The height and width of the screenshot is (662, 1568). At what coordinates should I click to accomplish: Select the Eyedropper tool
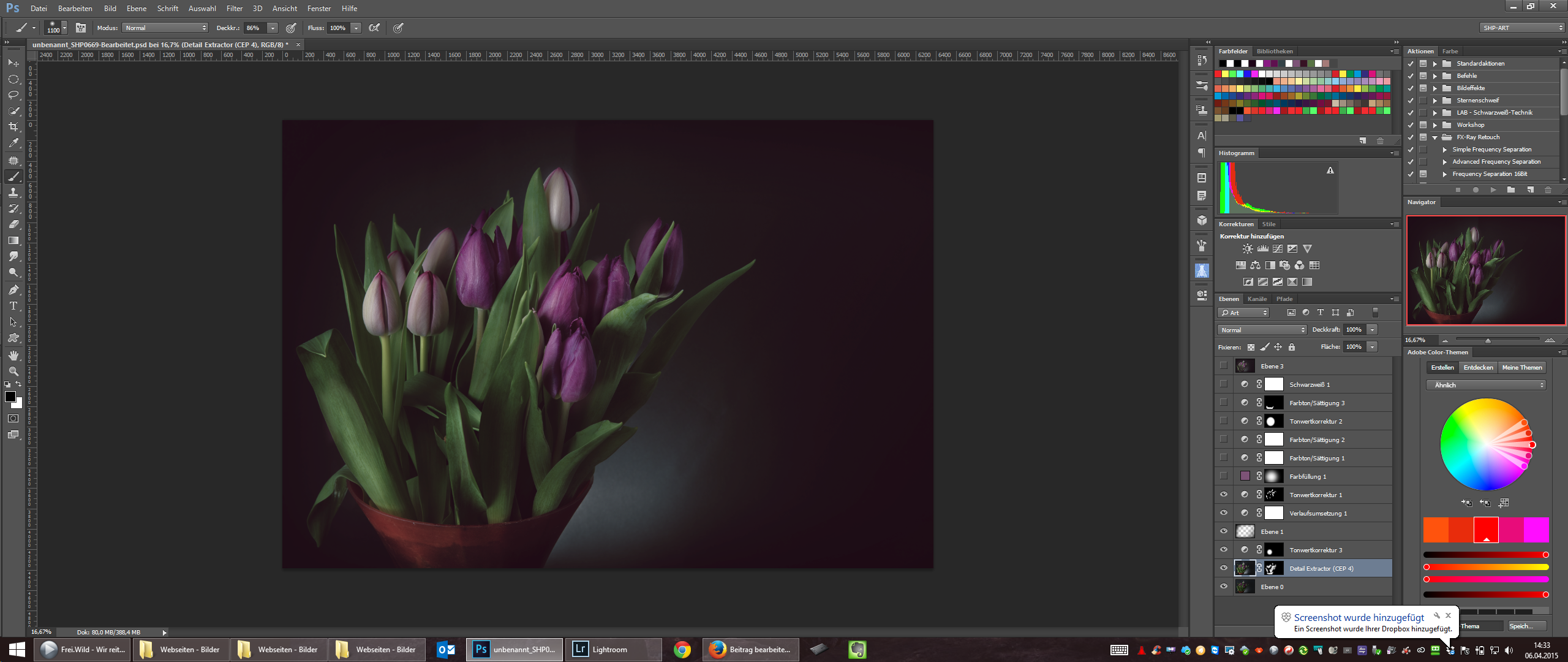click(13, 143)
